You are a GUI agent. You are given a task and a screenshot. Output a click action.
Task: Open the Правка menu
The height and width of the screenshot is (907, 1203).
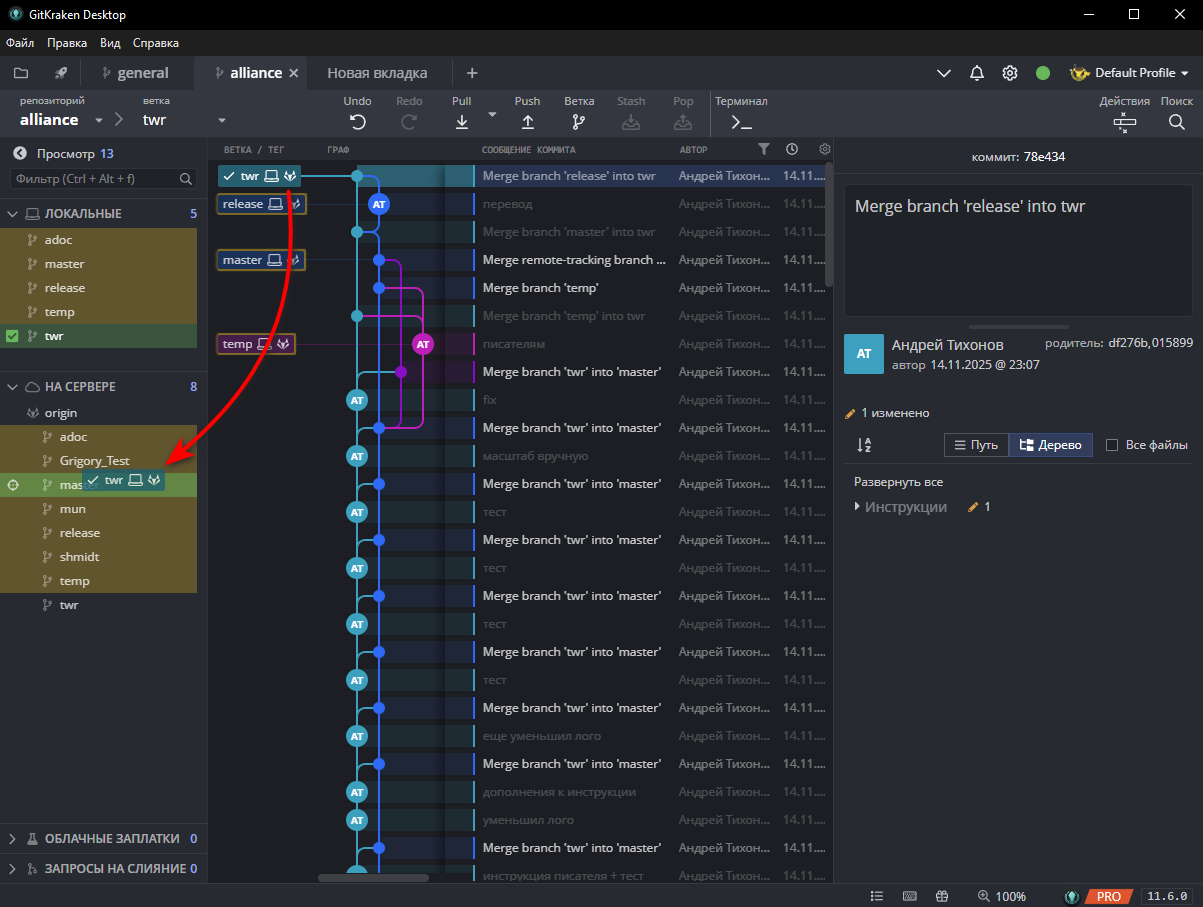point(67,43)
